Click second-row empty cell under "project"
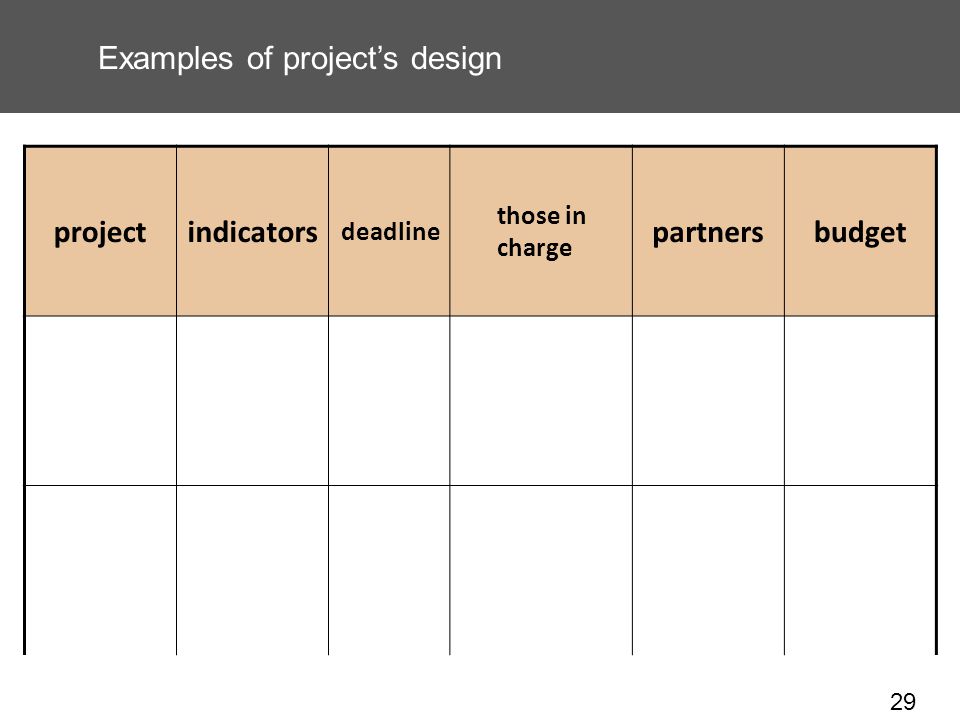 click(x=100, y=570)
